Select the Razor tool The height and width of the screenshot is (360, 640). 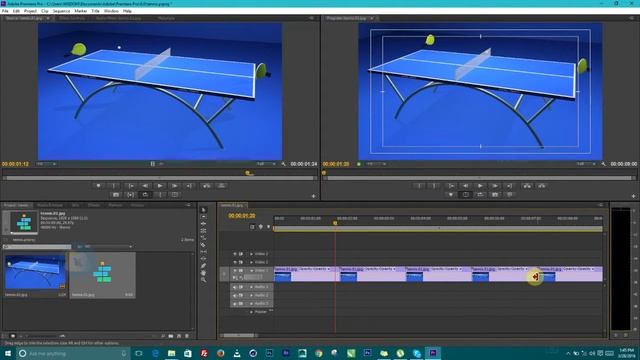point(203,245)
